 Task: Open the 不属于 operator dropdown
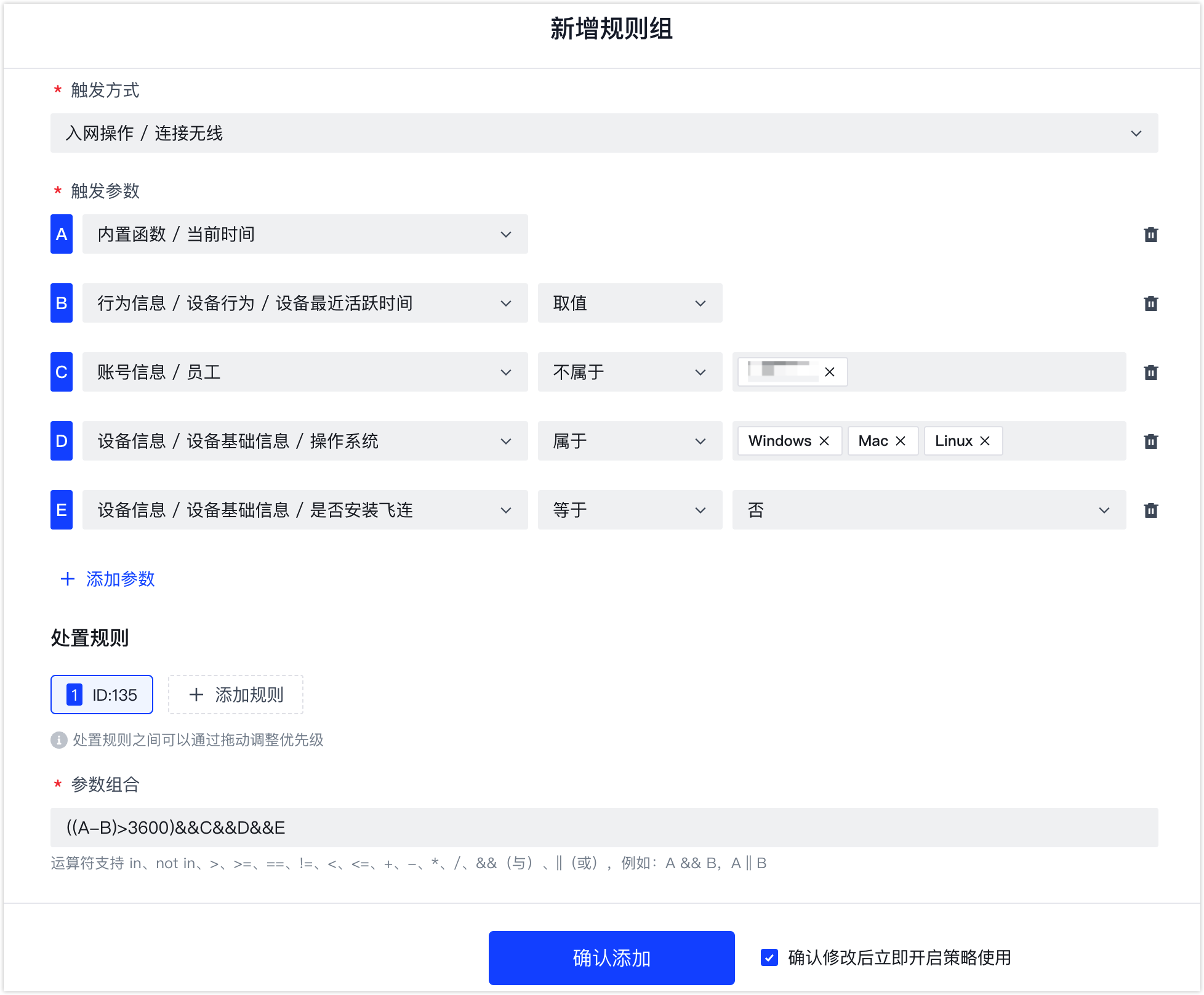tap(630, 372)
